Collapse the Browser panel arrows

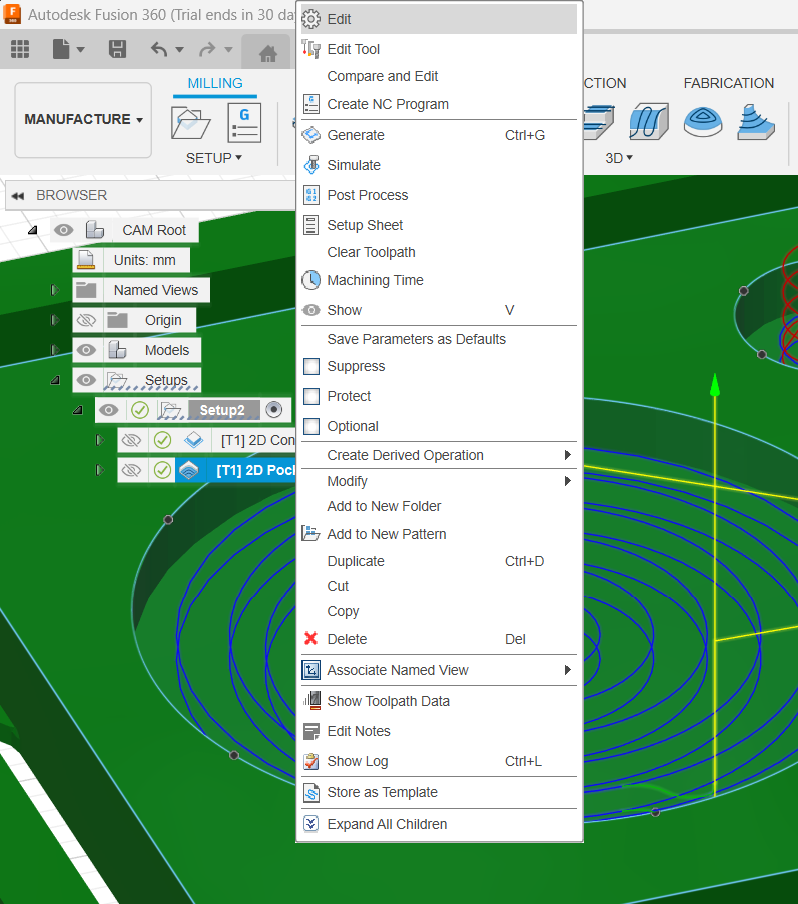18,196
